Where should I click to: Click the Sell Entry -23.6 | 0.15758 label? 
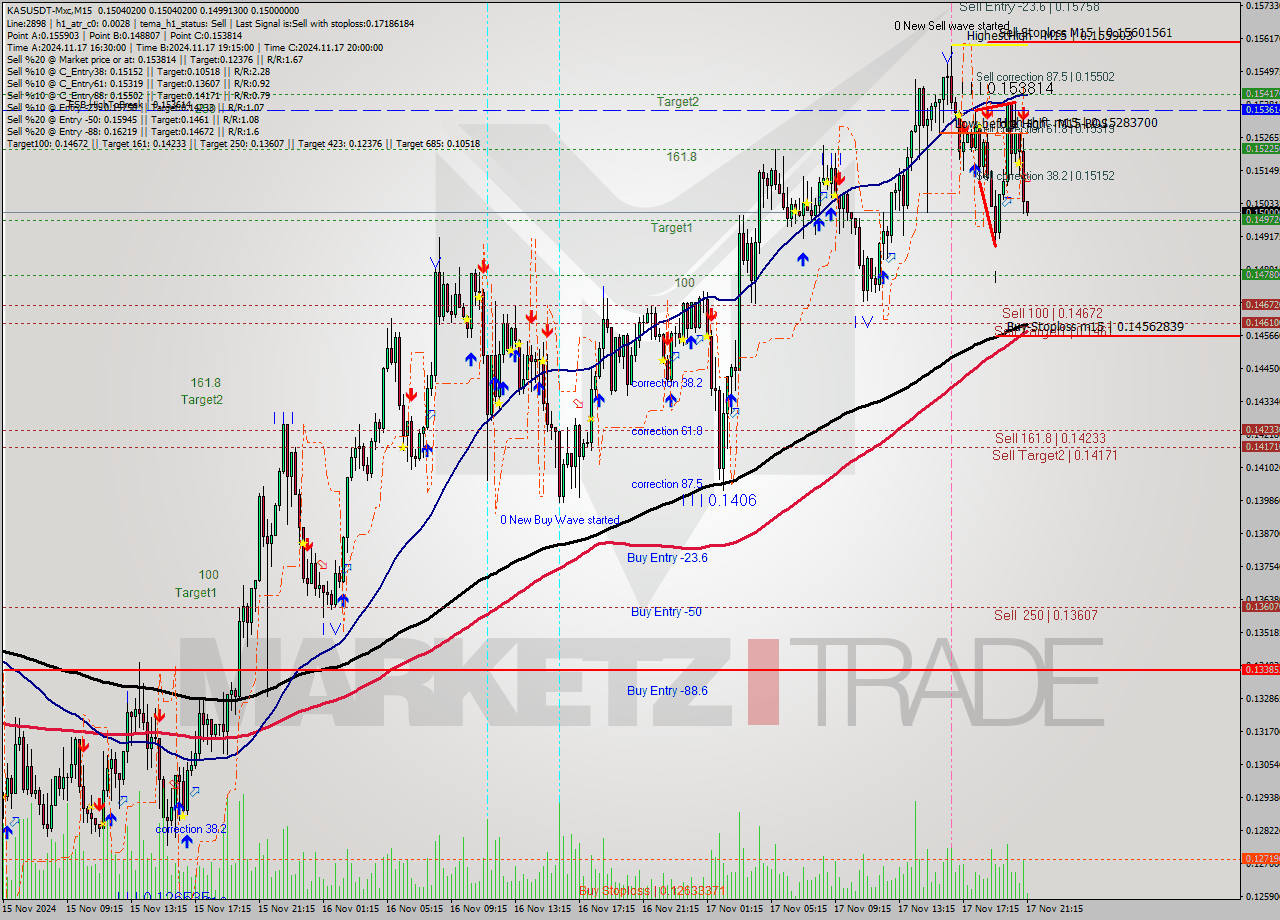(x=1029, y=7)
